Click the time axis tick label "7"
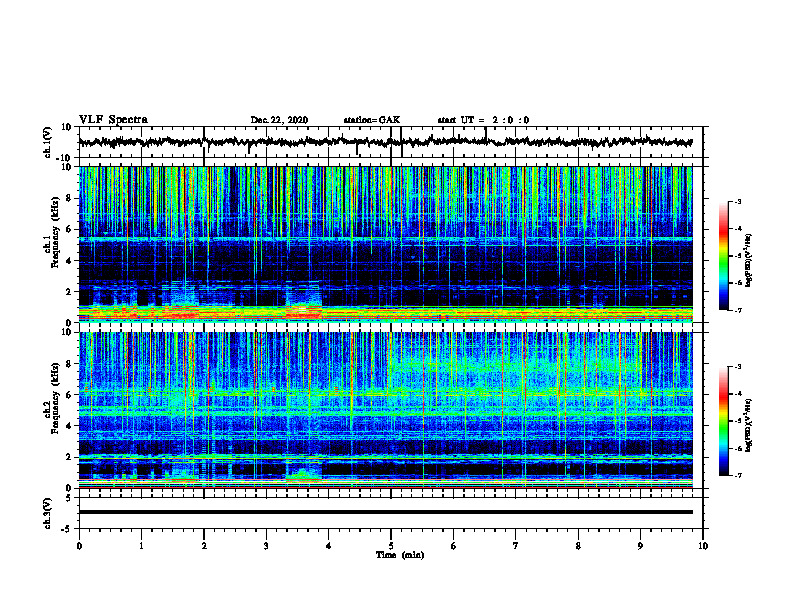 (516, 546)
